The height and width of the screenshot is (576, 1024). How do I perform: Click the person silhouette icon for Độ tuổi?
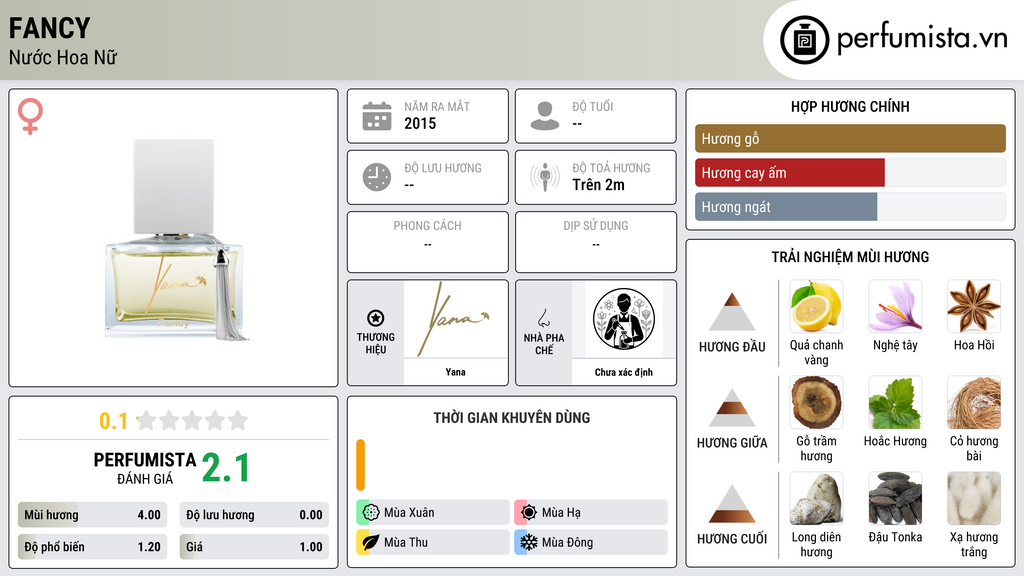click(545, 116)
